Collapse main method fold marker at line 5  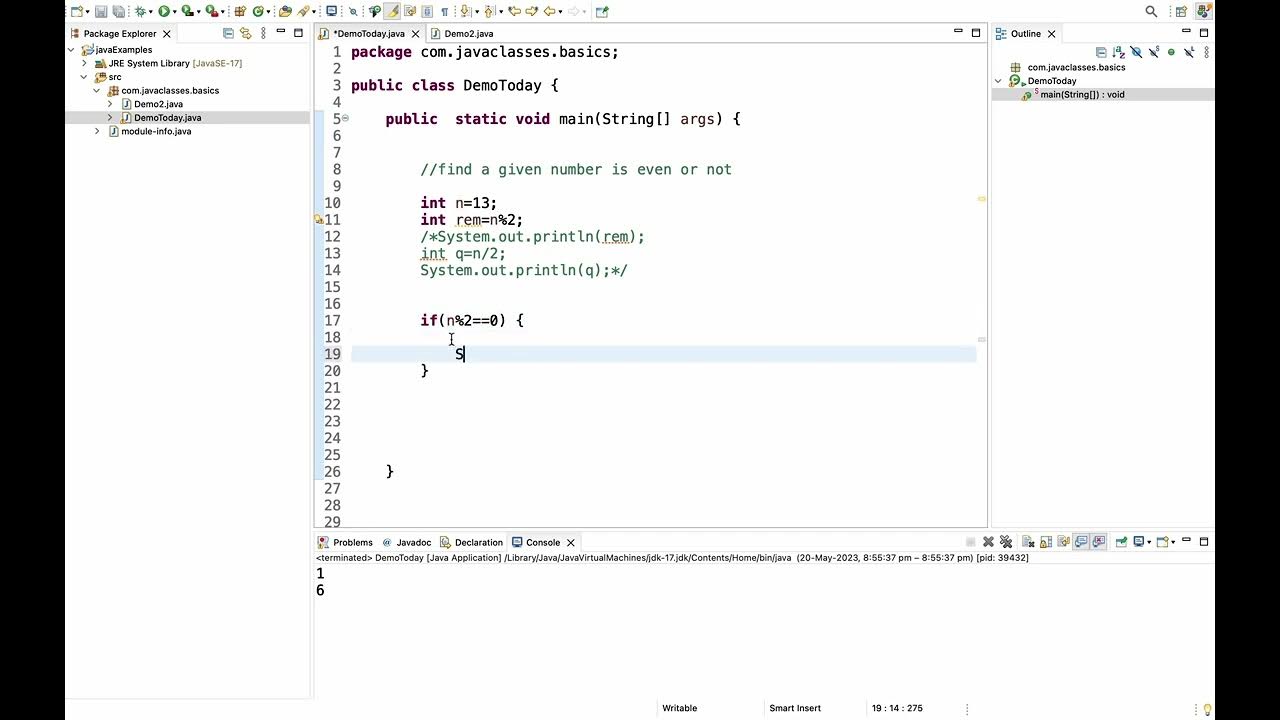point(345,118)
